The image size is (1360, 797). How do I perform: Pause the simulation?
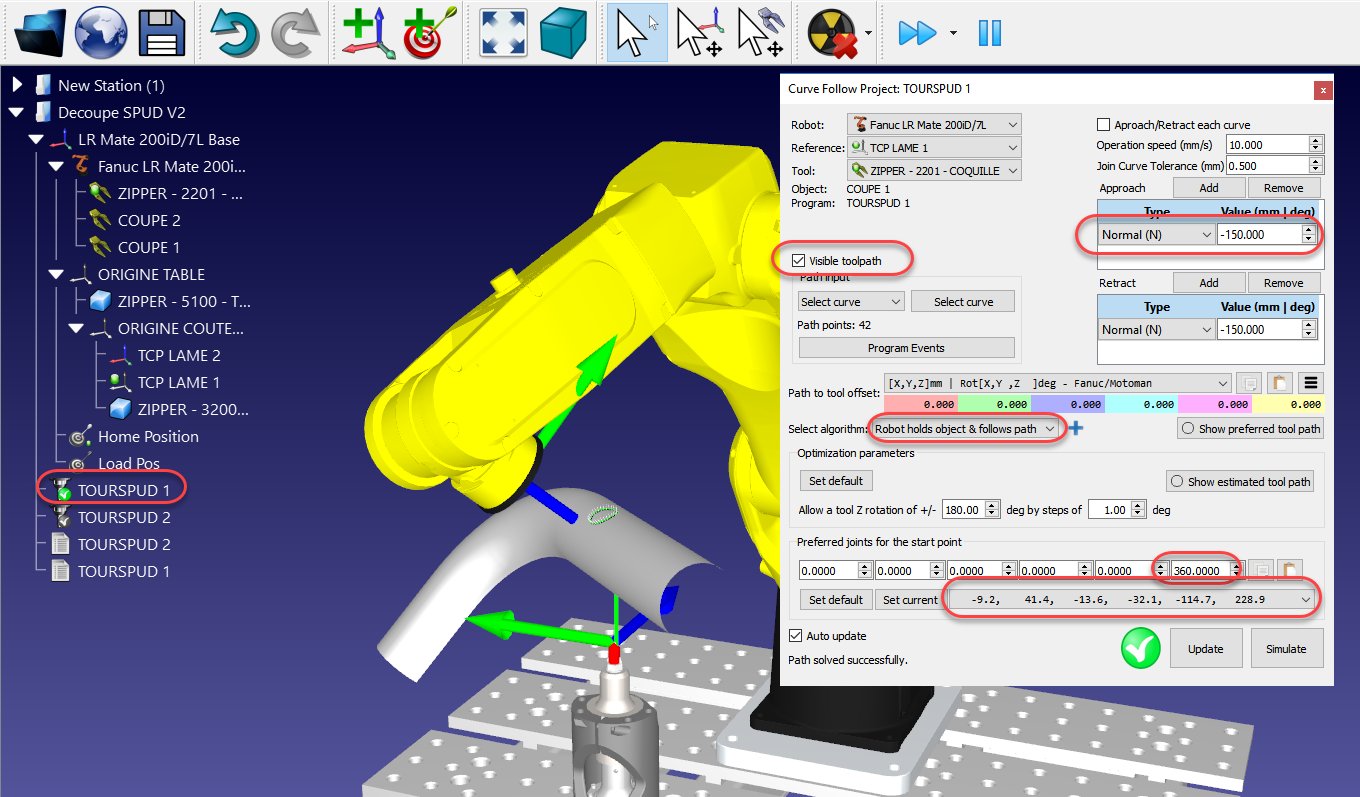click(989, 32)
